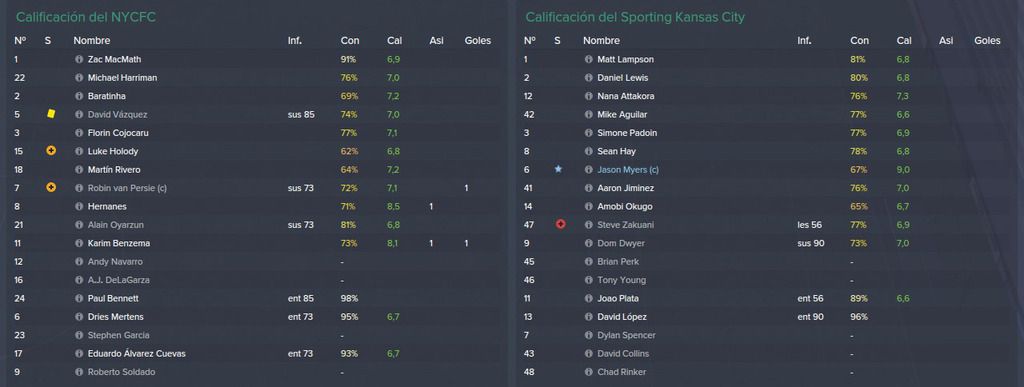Open Nana Attakora player profile
Viewport: 1024px width, 387px height.
point(626,96)
